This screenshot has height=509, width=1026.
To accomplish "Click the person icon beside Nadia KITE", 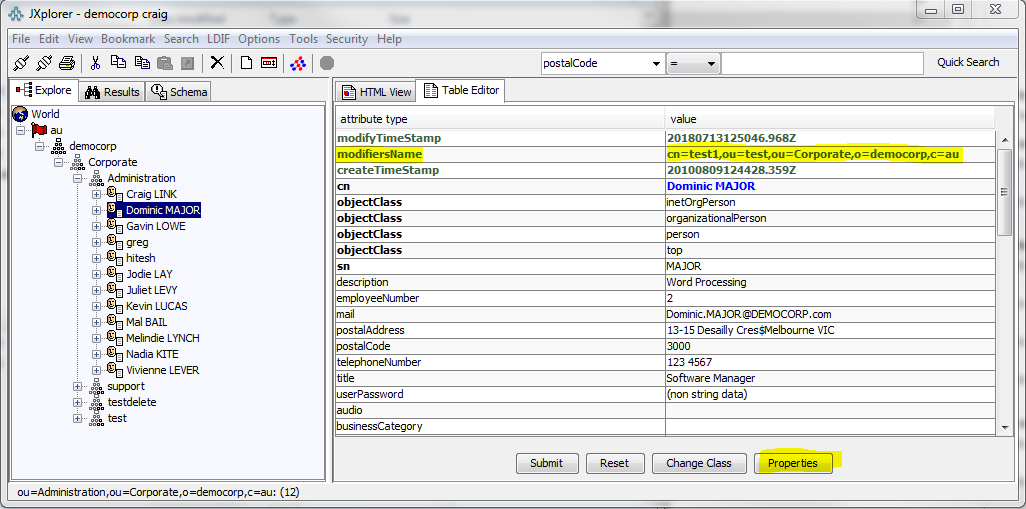I will pyautogui.click(x=115, y=354).
